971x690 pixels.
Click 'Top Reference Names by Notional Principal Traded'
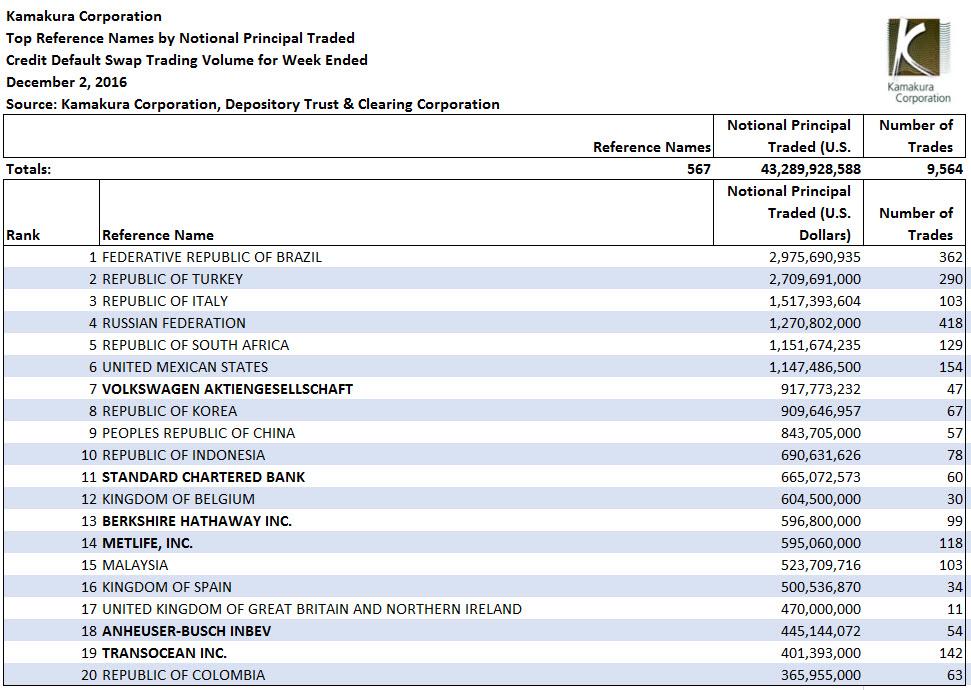180,38
